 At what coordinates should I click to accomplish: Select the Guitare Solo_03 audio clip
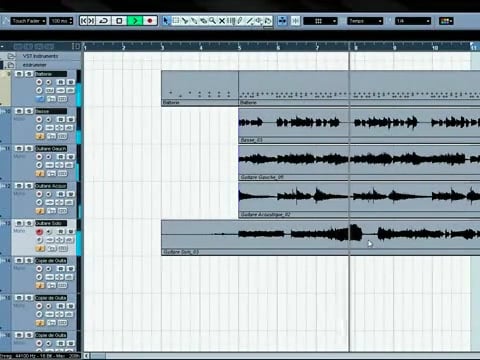point(321,238)
